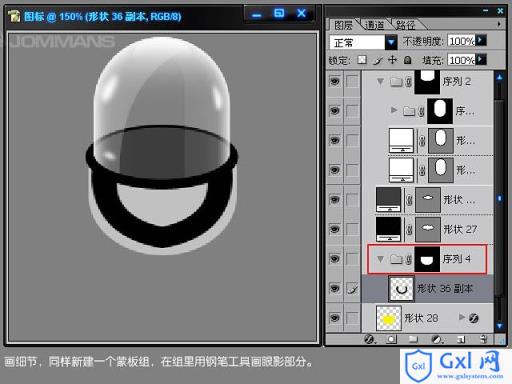Click the folder icon of 序列 2 group
Viewport: 512px width, 384px height.
coord(396,81)
